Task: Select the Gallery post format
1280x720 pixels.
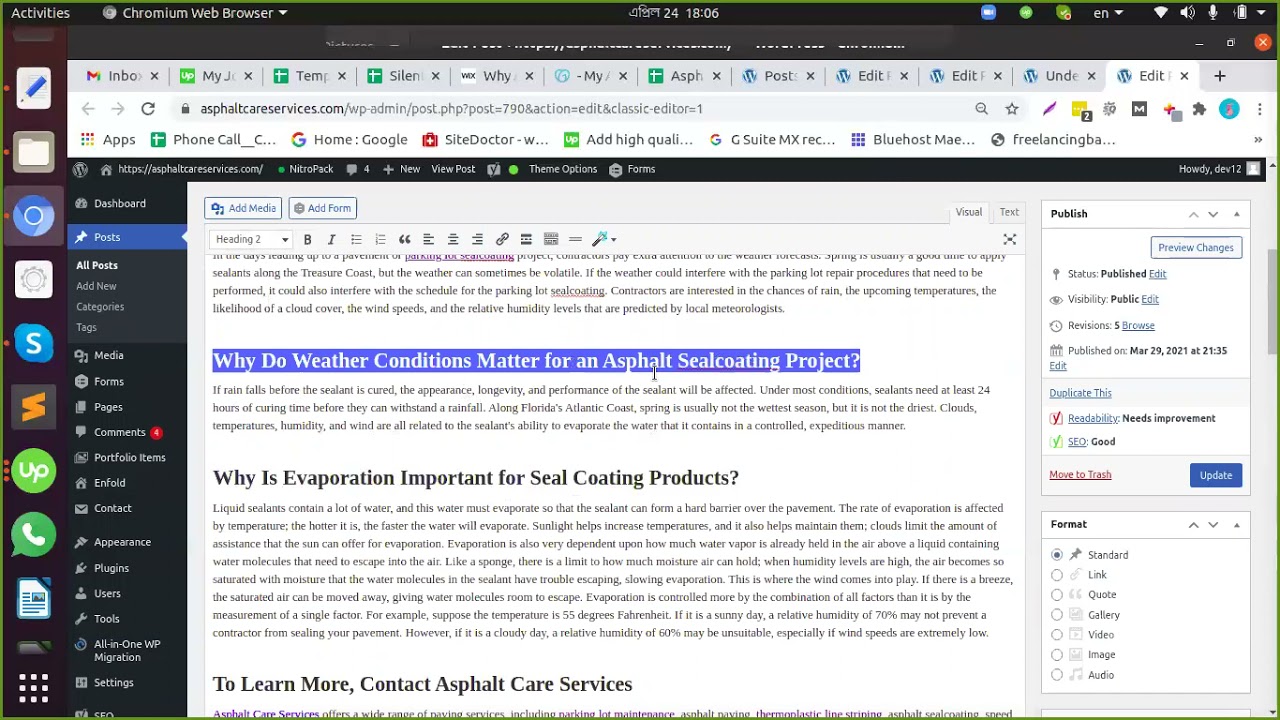Action: (1057, 615)
